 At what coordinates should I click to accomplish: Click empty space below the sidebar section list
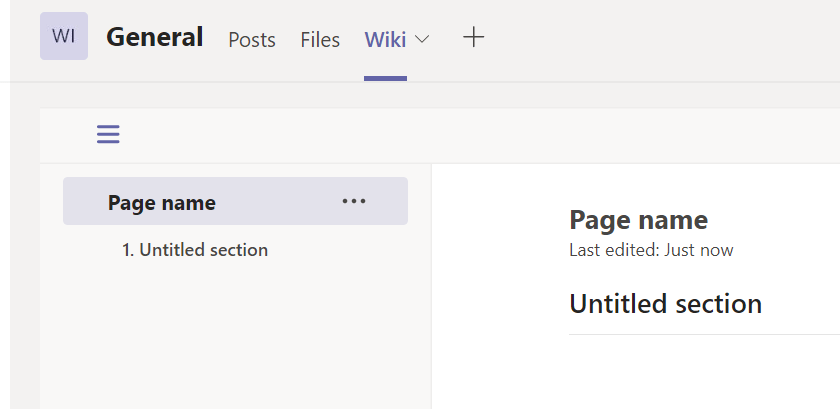tap(235, 340)
